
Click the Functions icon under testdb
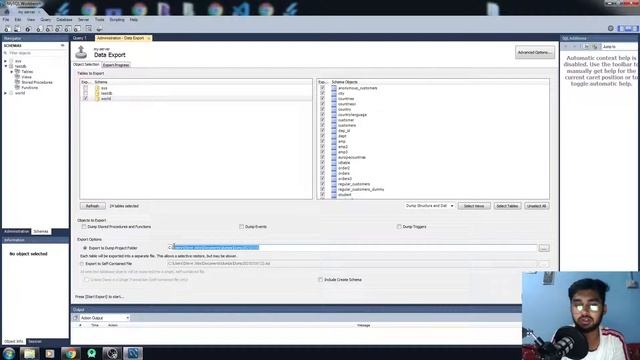pyautogui.click(x=18, y=87)
